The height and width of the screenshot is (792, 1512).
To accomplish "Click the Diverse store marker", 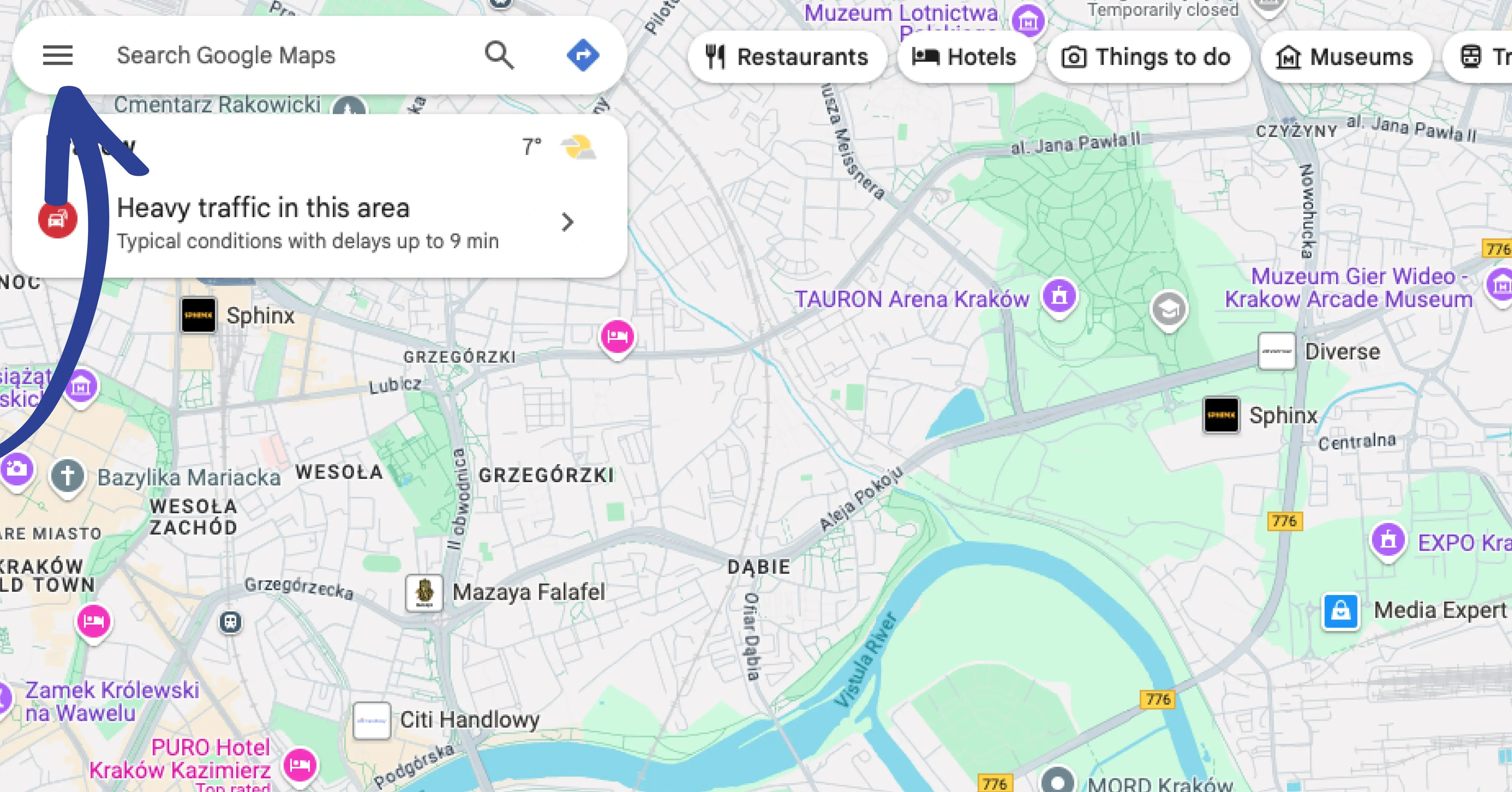I will [x=1277, y=351].
